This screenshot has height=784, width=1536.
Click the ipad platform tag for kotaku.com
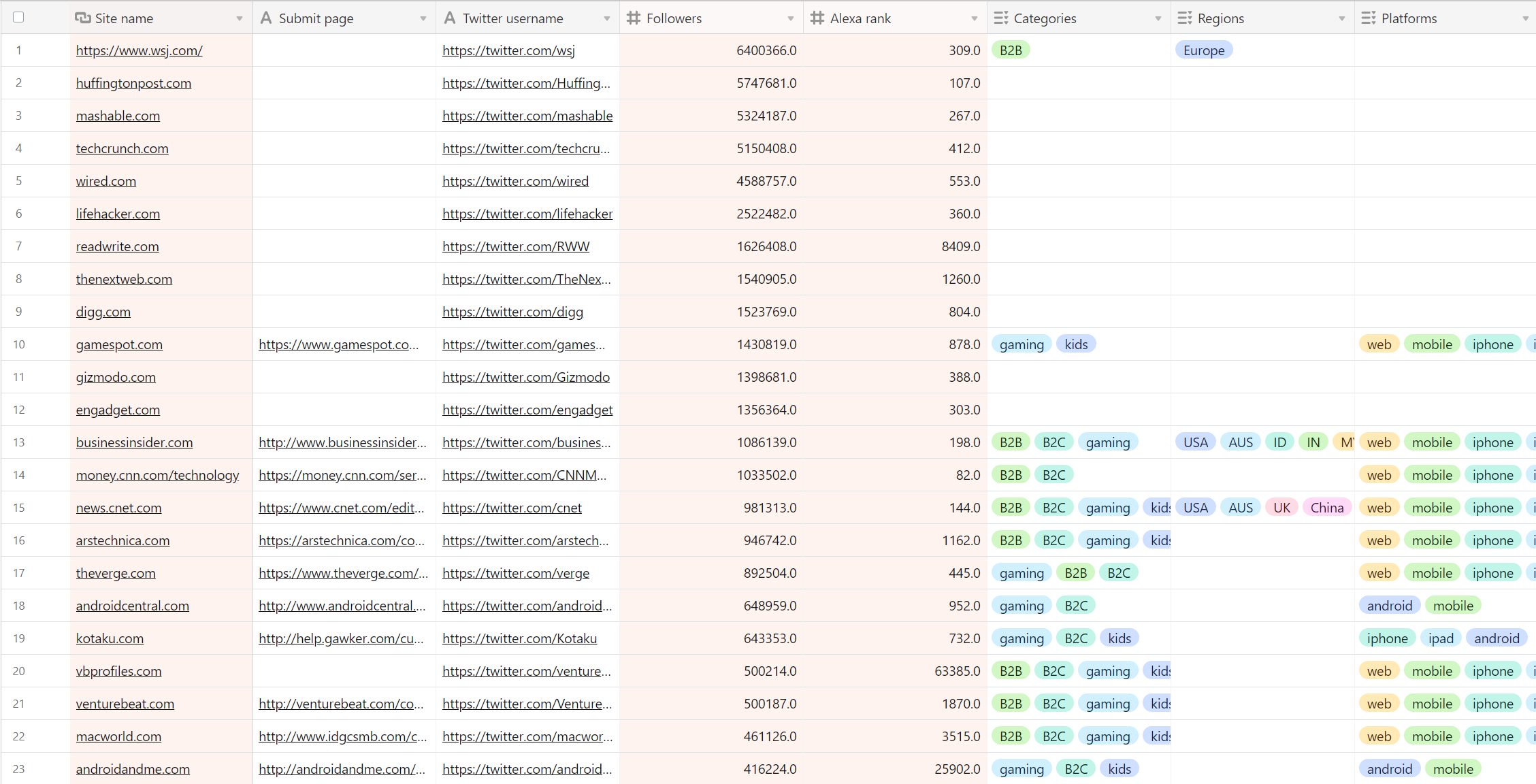pos(1441,638)
